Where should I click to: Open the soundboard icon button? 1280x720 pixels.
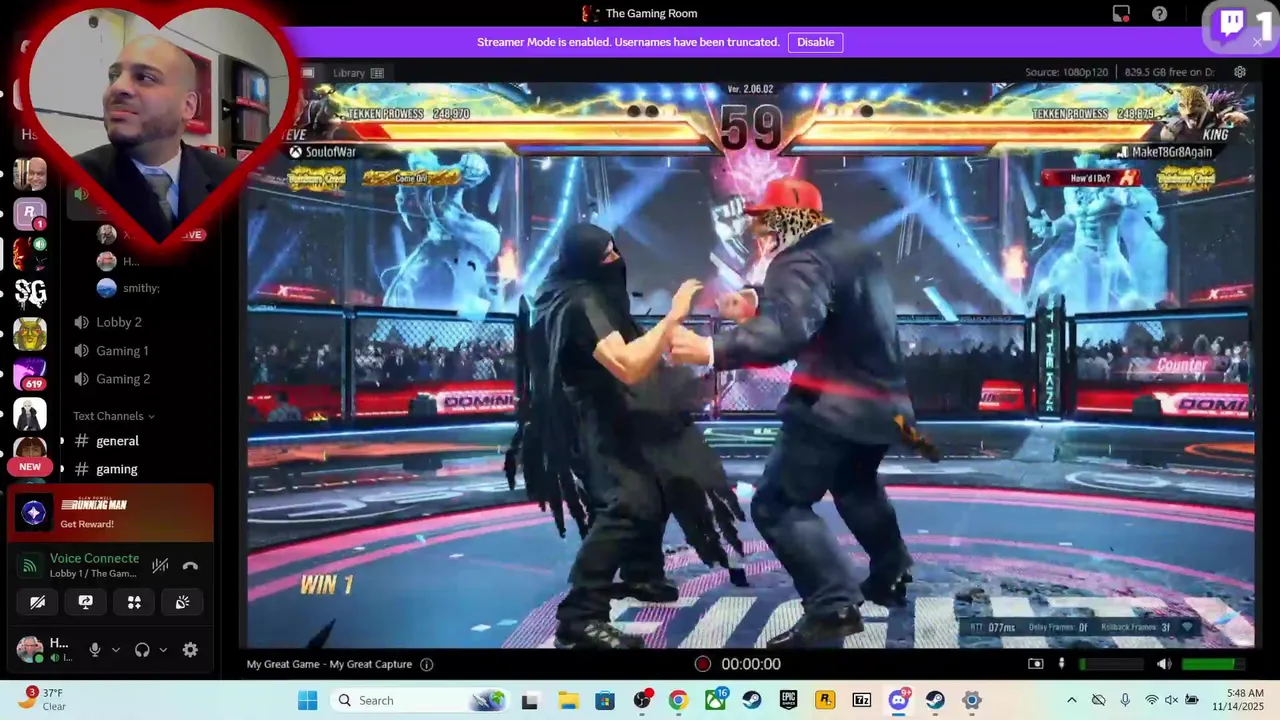(x=183, y=602)
